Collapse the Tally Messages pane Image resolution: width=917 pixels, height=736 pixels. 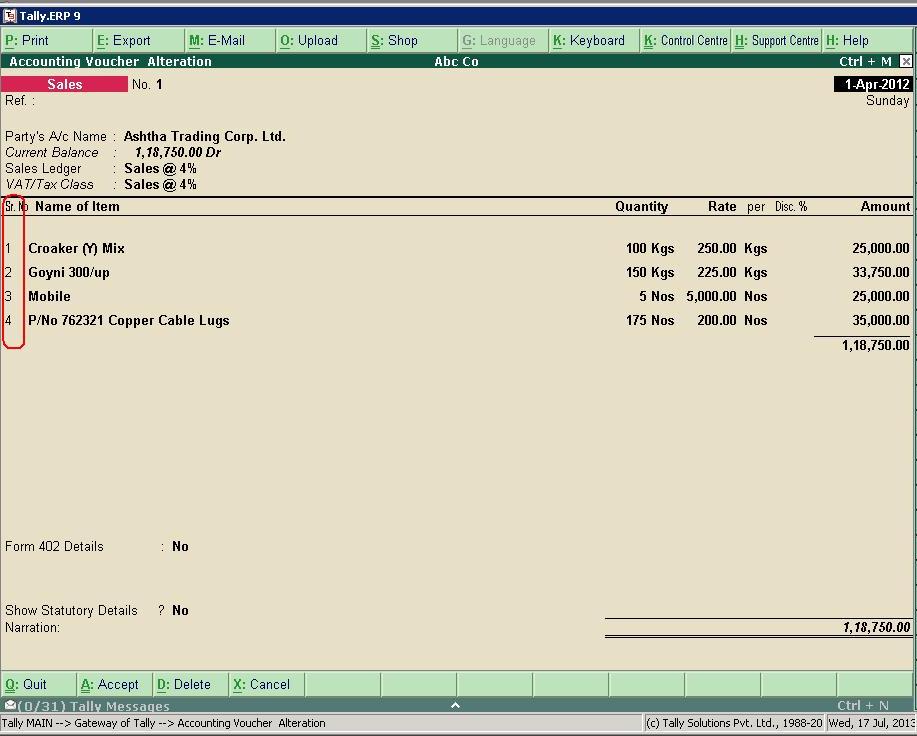point(455,705)
